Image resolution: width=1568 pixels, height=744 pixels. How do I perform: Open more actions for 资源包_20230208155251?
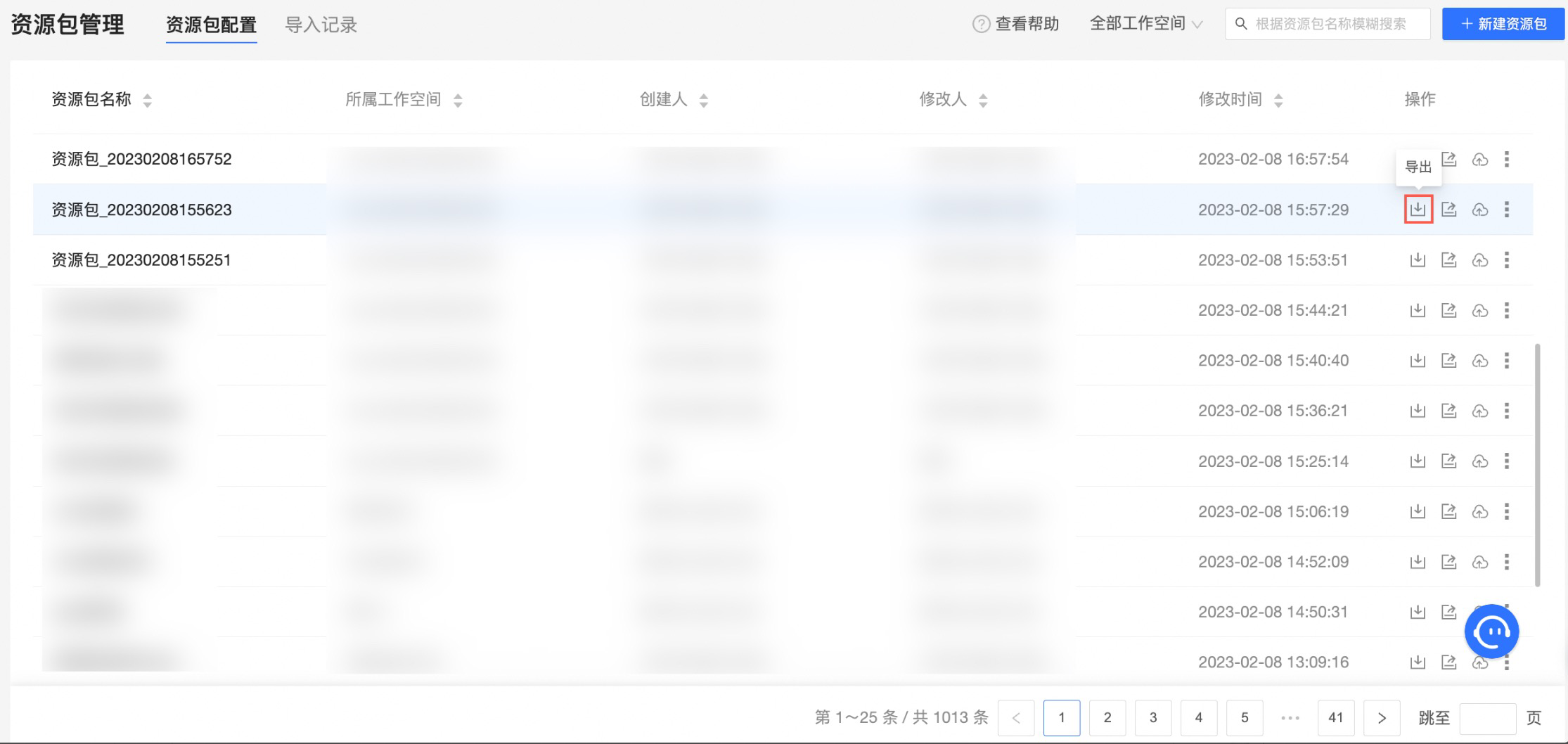coord(1506,260)
